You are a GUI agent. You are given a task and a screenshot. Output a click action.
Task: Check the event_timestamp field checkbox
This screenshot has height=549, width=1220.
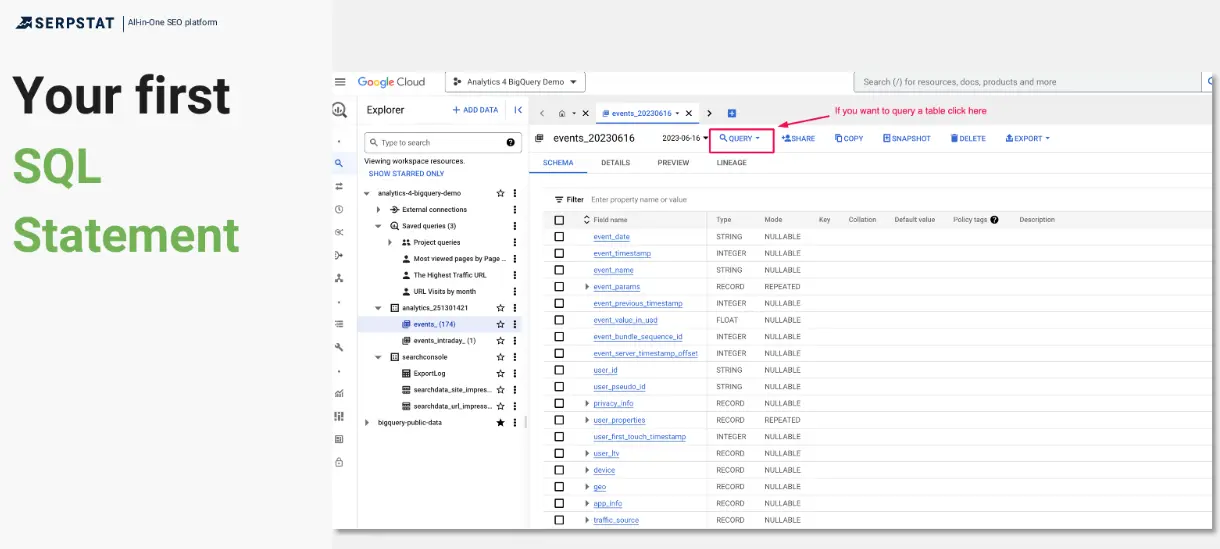(559, 253)
